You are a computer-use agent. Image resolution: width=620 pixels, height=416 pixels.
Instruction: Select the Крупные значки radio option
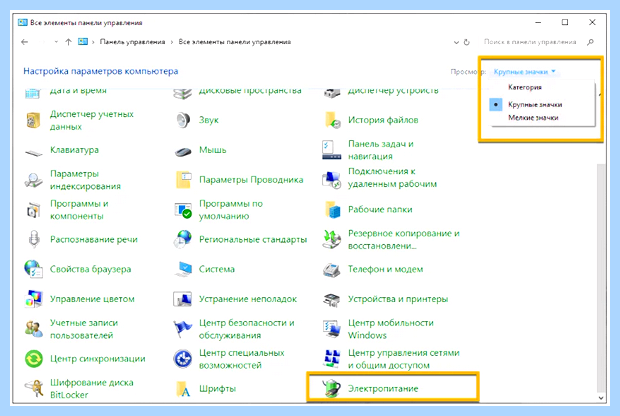(x=496, y=104)
